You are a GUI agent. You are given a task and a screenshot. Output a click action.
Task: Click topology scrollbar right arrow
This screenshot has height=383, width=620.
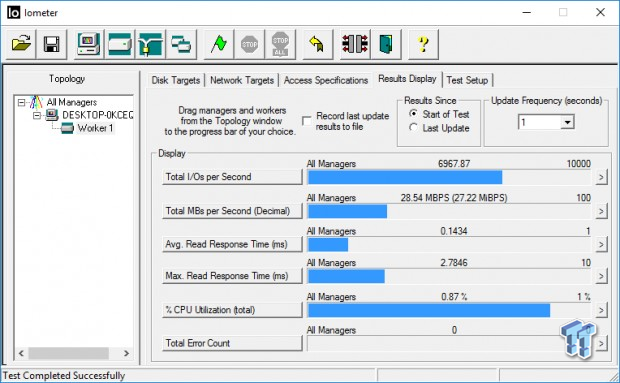pos(127,353)
